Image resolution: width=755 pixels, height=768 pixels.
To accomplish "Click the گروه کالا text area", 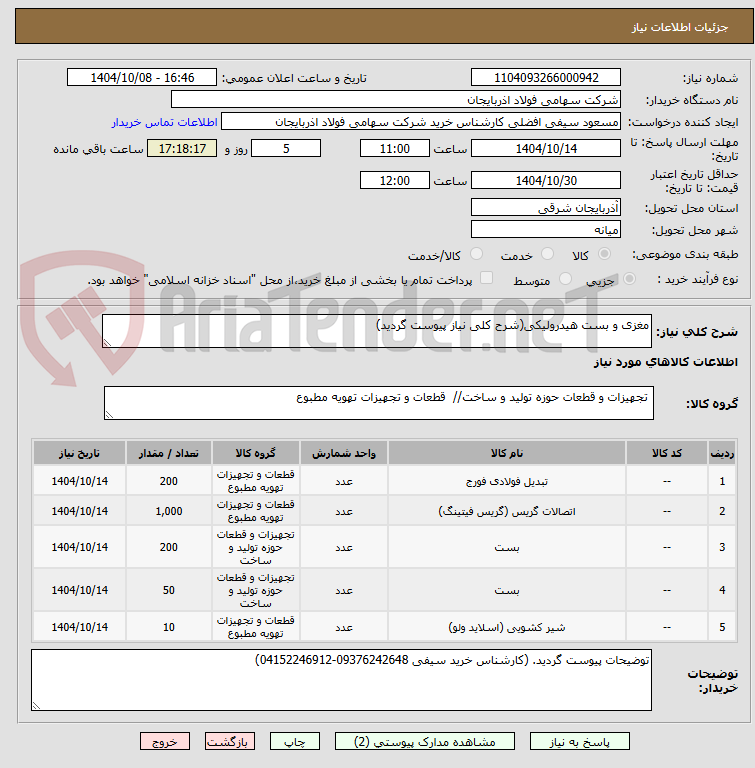I will (379, 403).
